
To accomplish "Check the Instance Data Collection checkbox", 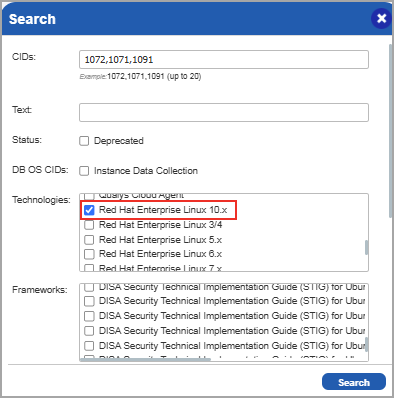I will click(x=84, y=171).
